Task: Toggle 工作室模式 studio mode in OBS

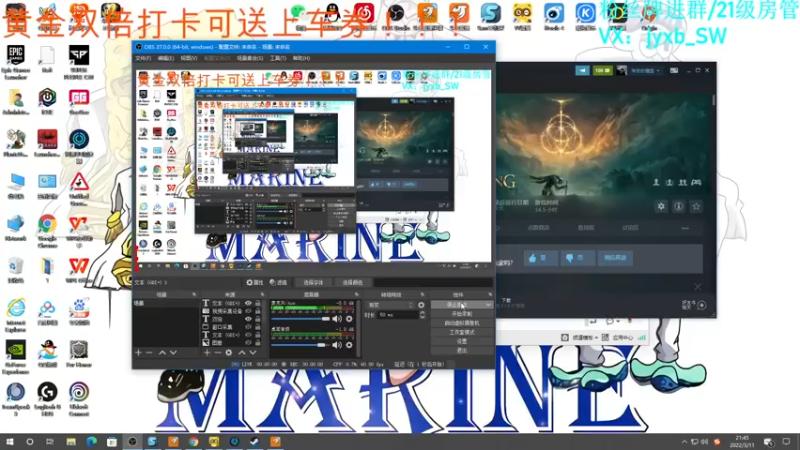Action: [462, 332]
